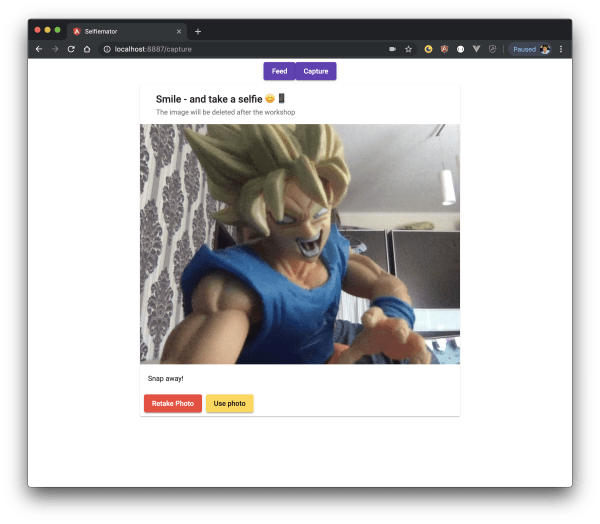Select the Selfiemator browser tab
The image size is (600, 524).
[127, 31]
